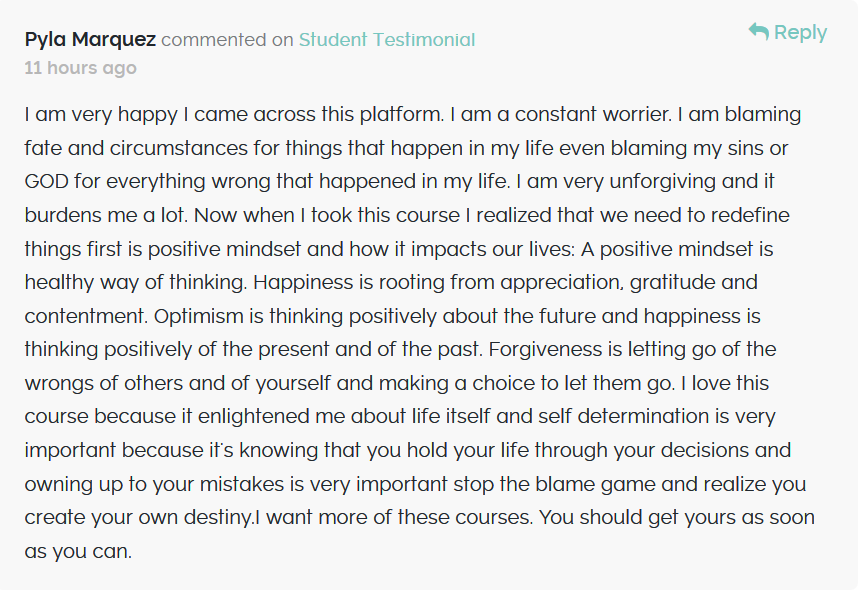Click the '11 hours ago' timestamp
The height and width of the screenshot is (593, 861).
(81, 68)
